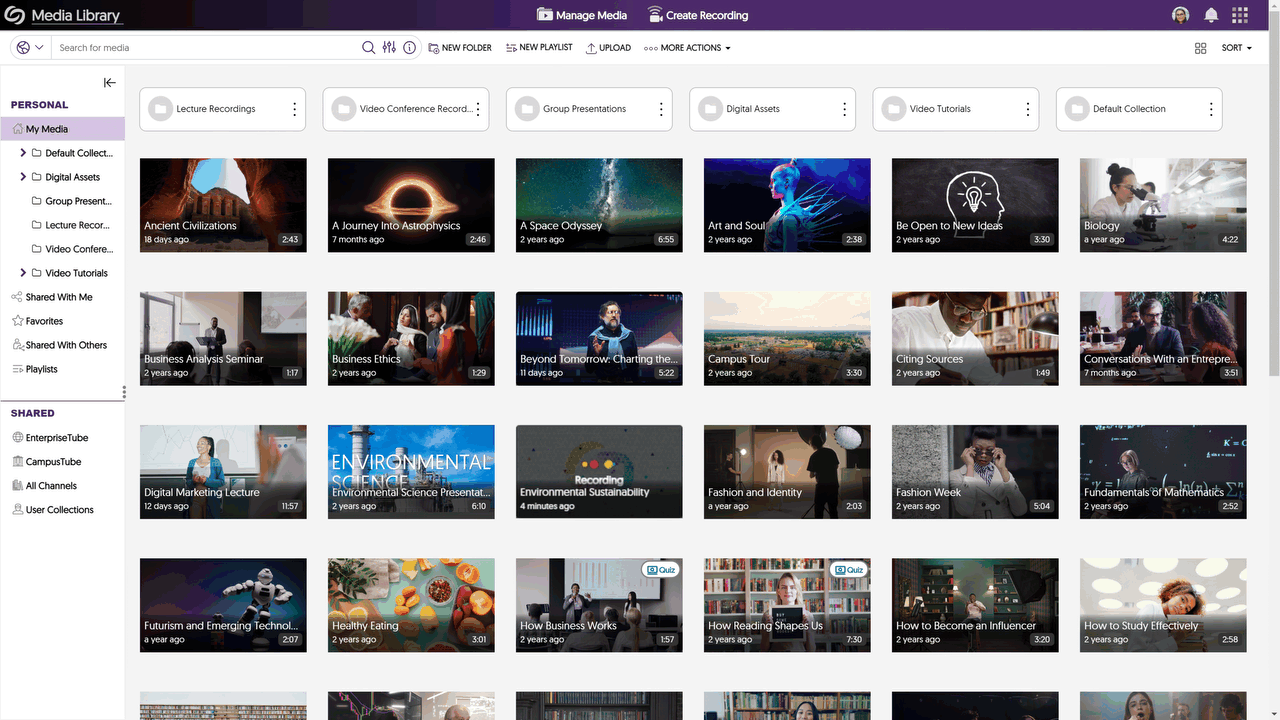Open your profile avatar menu
Image resolution: width=1280 pixels, height=720 pixels.
(1180, 14)
